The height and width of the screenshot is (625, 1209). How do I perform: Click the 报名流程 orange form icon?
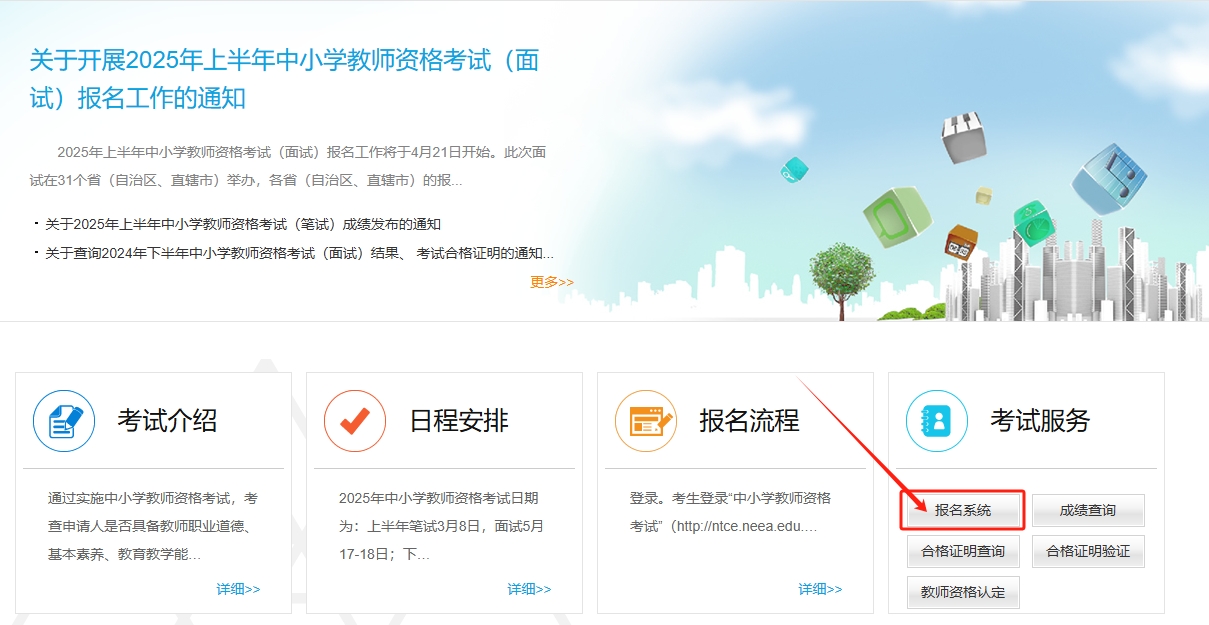(x=646, y=421)
